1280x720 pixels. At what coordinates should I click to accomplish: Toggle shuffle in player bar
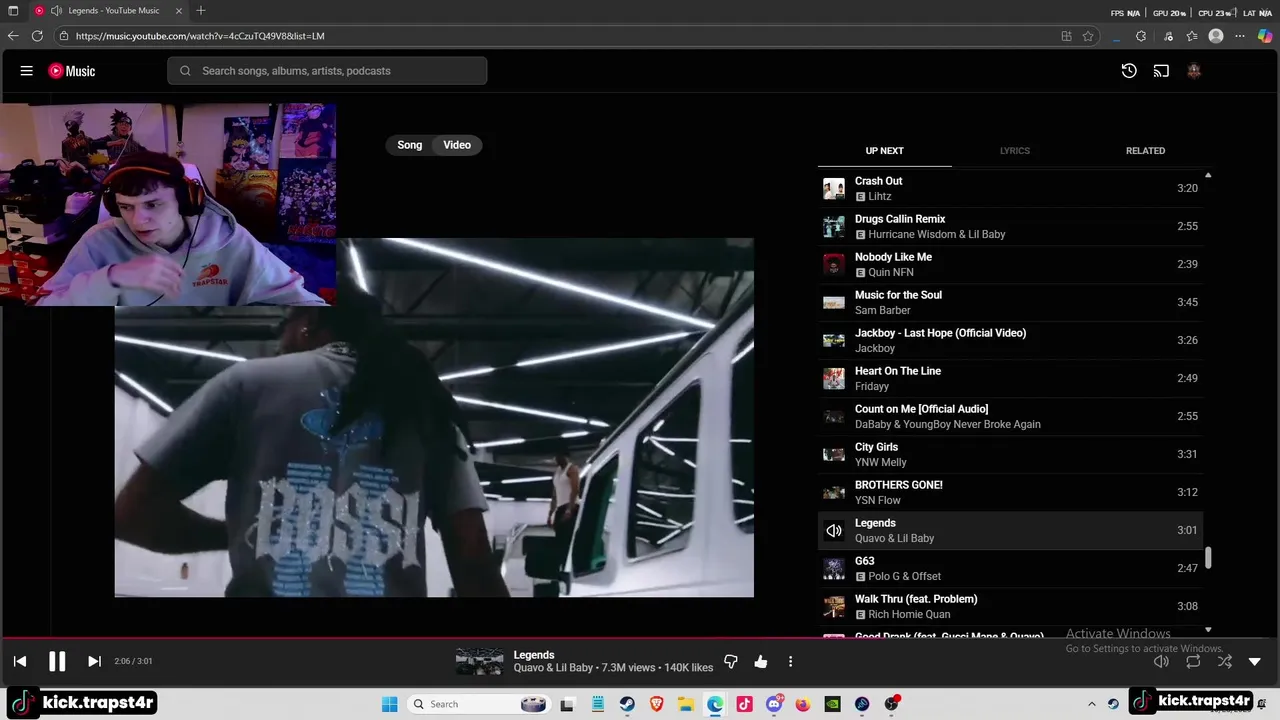1225,661
